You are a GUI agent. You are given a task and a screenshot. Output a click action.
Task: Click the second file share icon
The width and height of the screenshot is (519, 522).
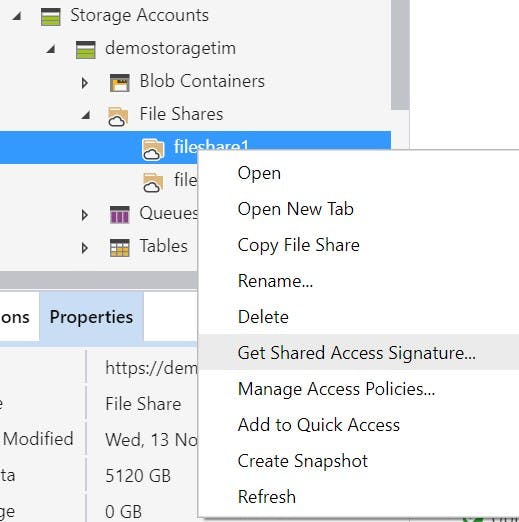153,183
